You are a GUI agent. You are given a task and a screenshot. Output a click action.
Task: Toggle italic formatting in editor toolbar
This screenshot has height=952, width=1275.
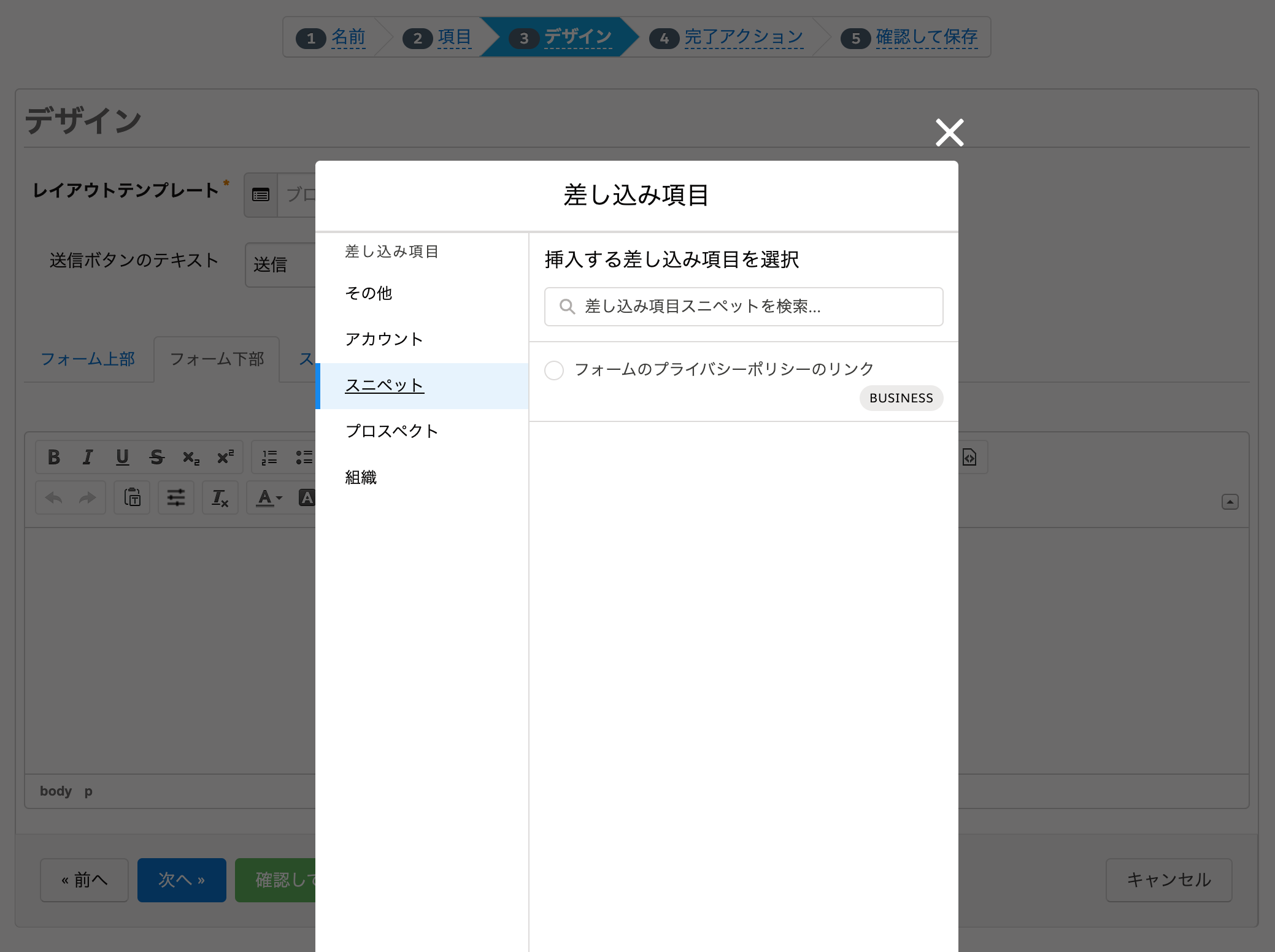(88, 457)
